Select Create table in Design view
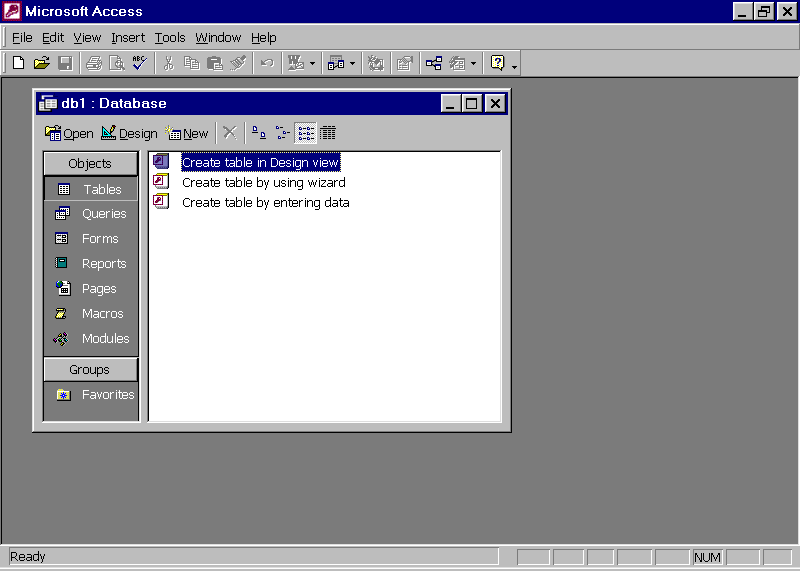The height and width of the screenshot is (571, 800). coord(261,163)
